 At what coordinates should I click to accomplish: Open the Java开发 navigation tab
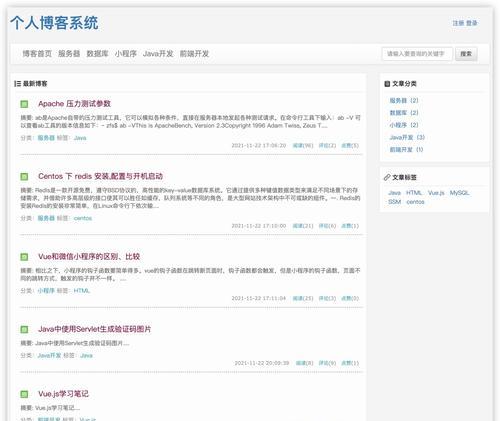click(158, 54)
